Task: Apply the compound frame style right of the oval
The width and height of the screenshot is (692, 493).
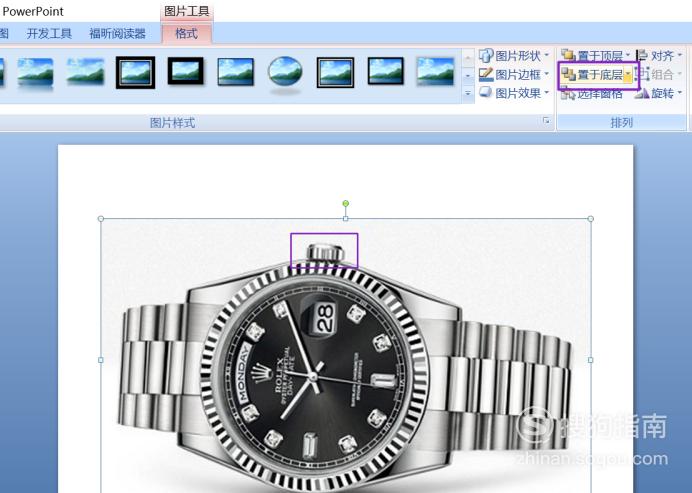Action: coord(335,72)
